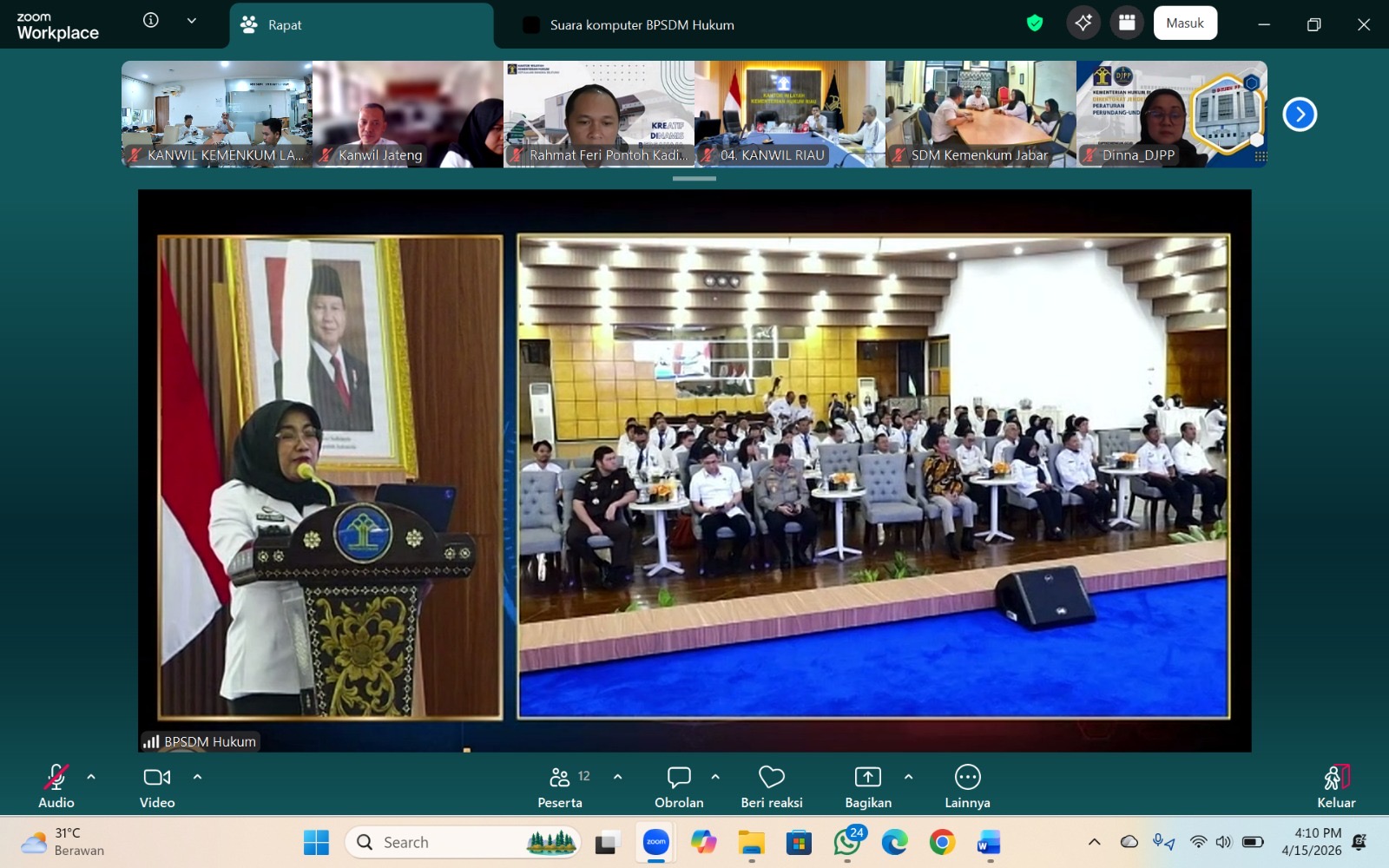Click the Masuk sign-in button
This screenshot has height=868, width=1389.
pyautogui.click(x=1184, y=23)
